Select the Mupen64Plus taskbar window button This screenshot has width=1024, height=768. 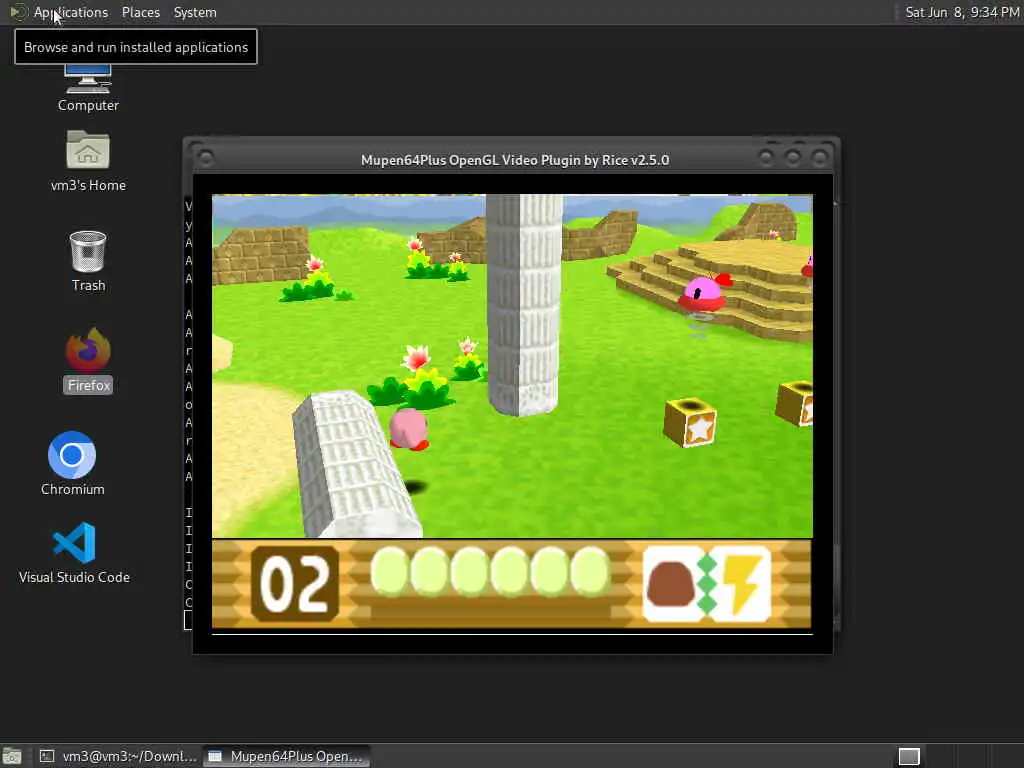coord(286,756)
